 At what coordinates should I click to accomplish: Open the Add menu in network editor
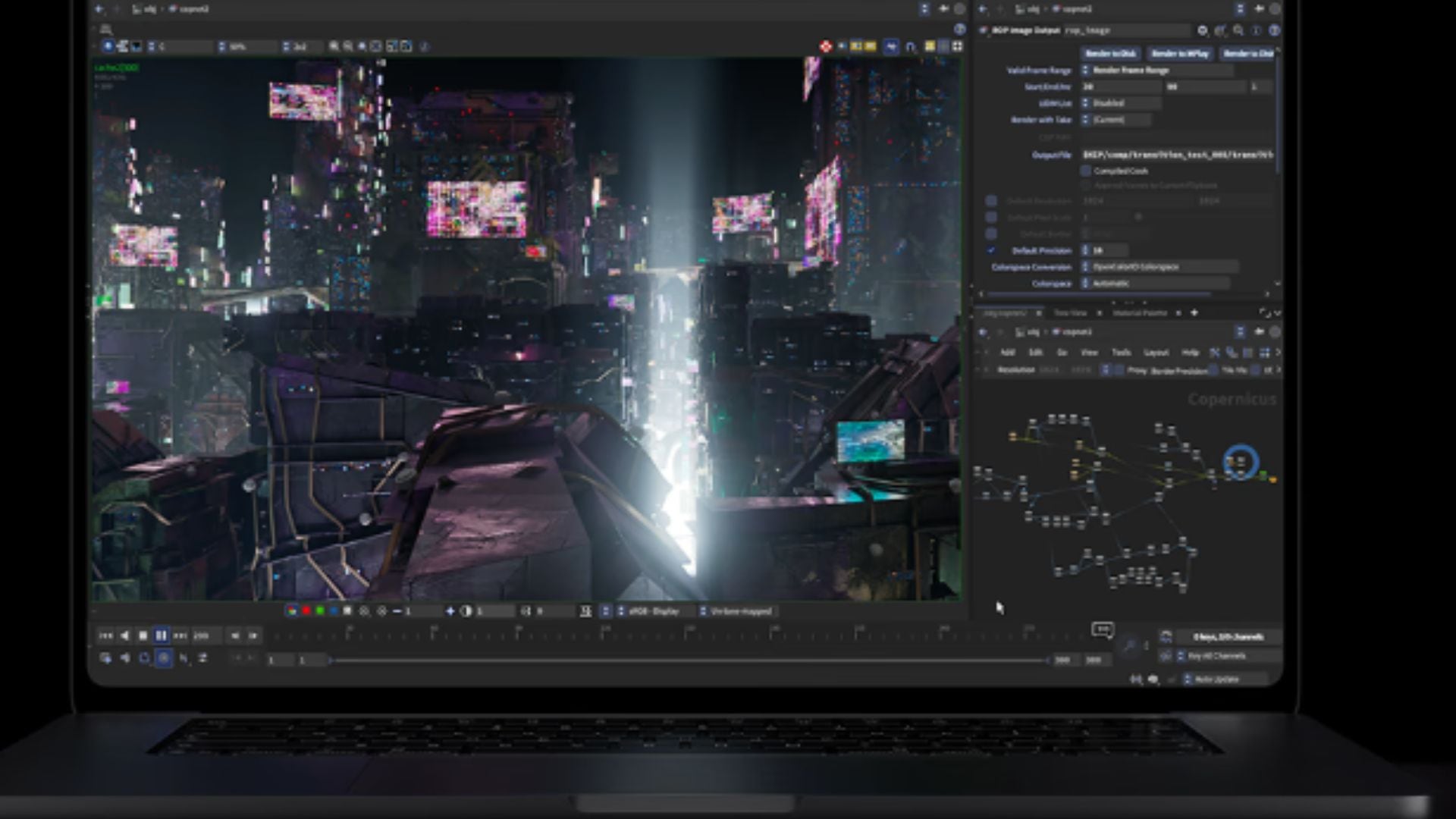(x=1008, y=353)
